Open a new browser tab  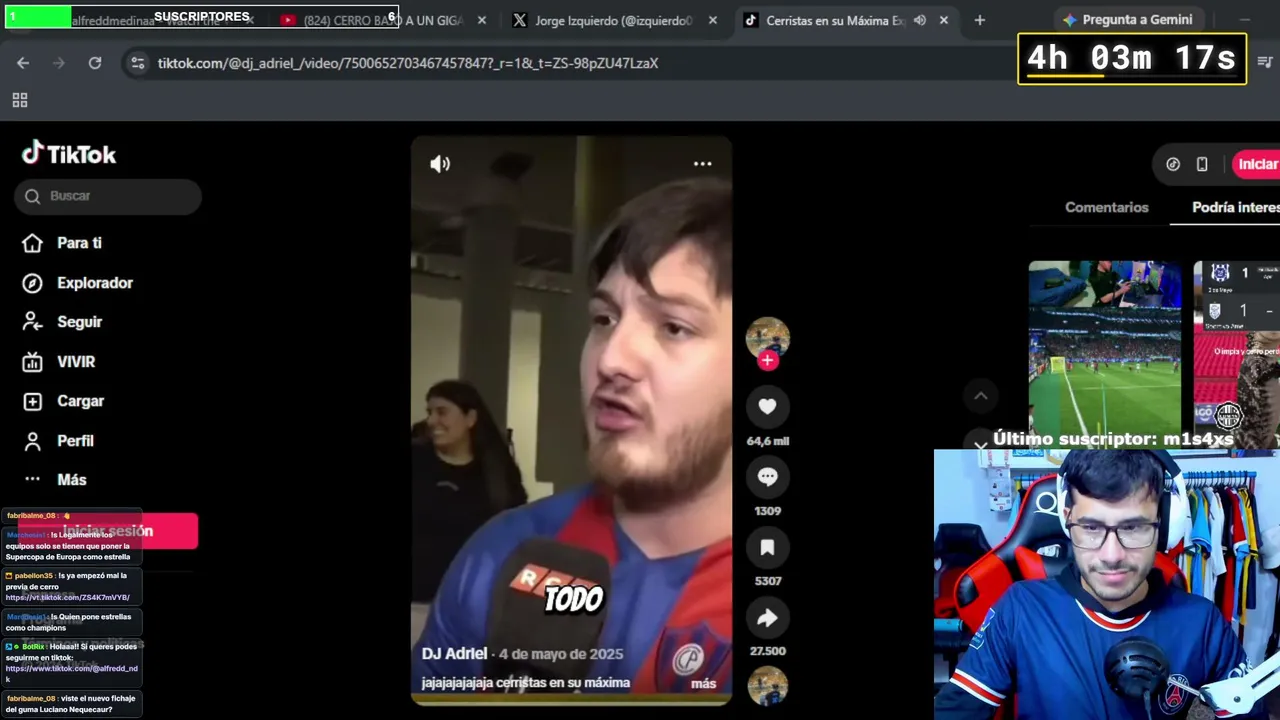[979, 20]
